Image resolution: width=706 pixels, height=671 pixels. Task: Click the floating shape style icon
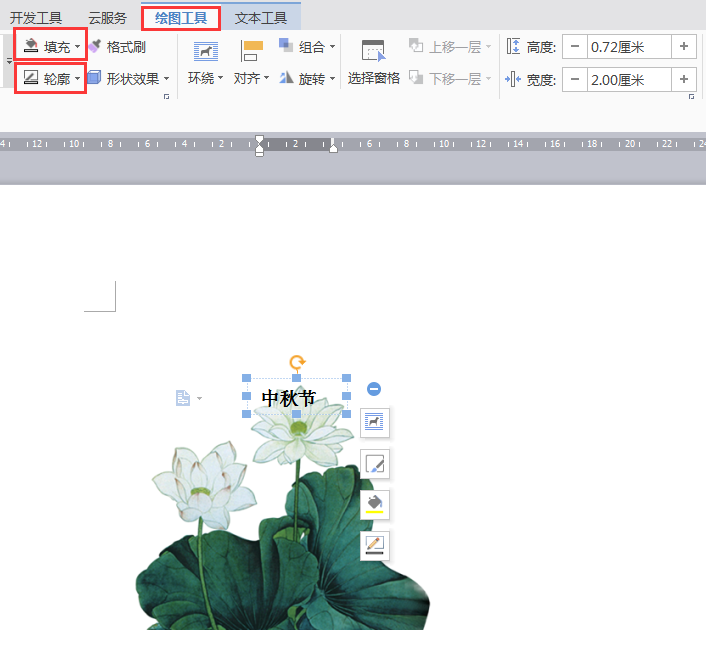[x=375, y=464]
